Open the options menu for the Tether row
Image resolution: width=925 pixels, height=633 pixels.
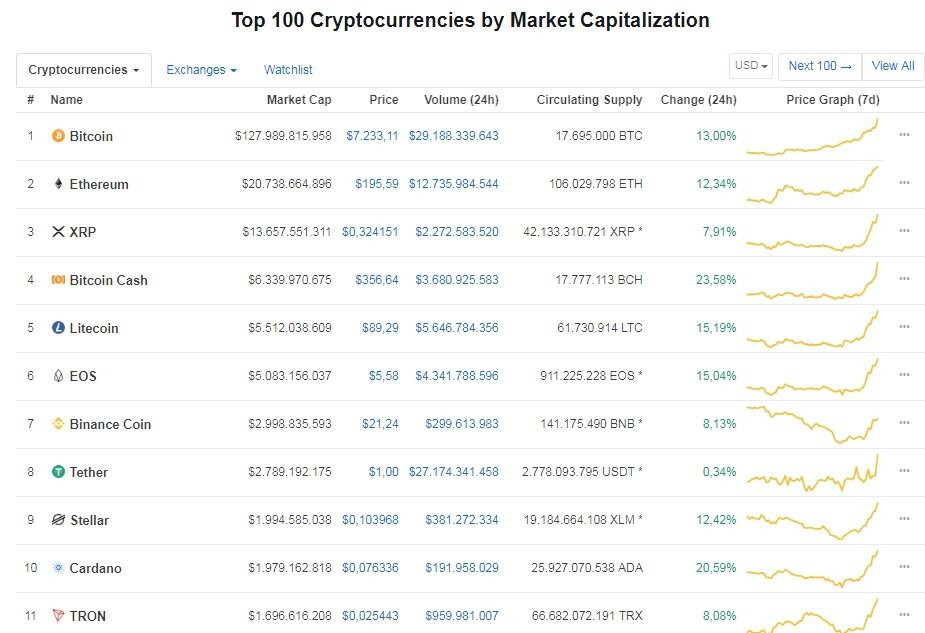point(904,471)
